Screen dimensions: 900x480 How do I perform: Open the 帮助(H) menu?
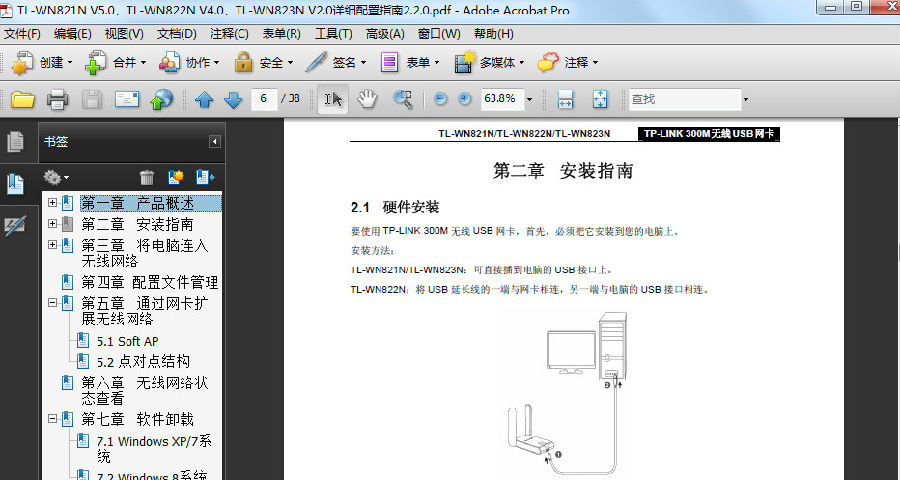tap(494, 34)
